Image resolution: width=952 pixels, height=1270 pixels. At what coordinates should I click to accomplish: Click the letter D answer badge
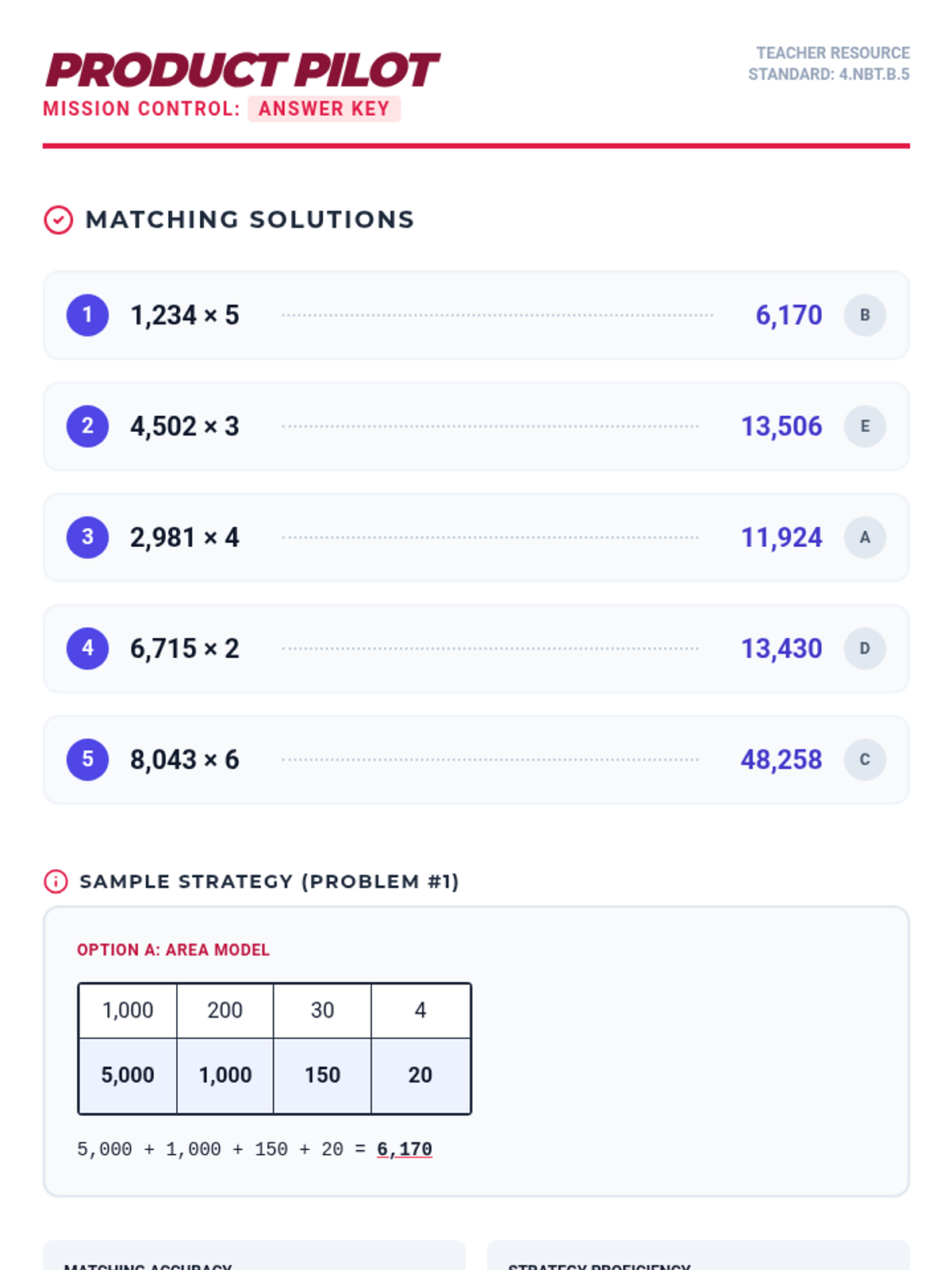(865, 648)
